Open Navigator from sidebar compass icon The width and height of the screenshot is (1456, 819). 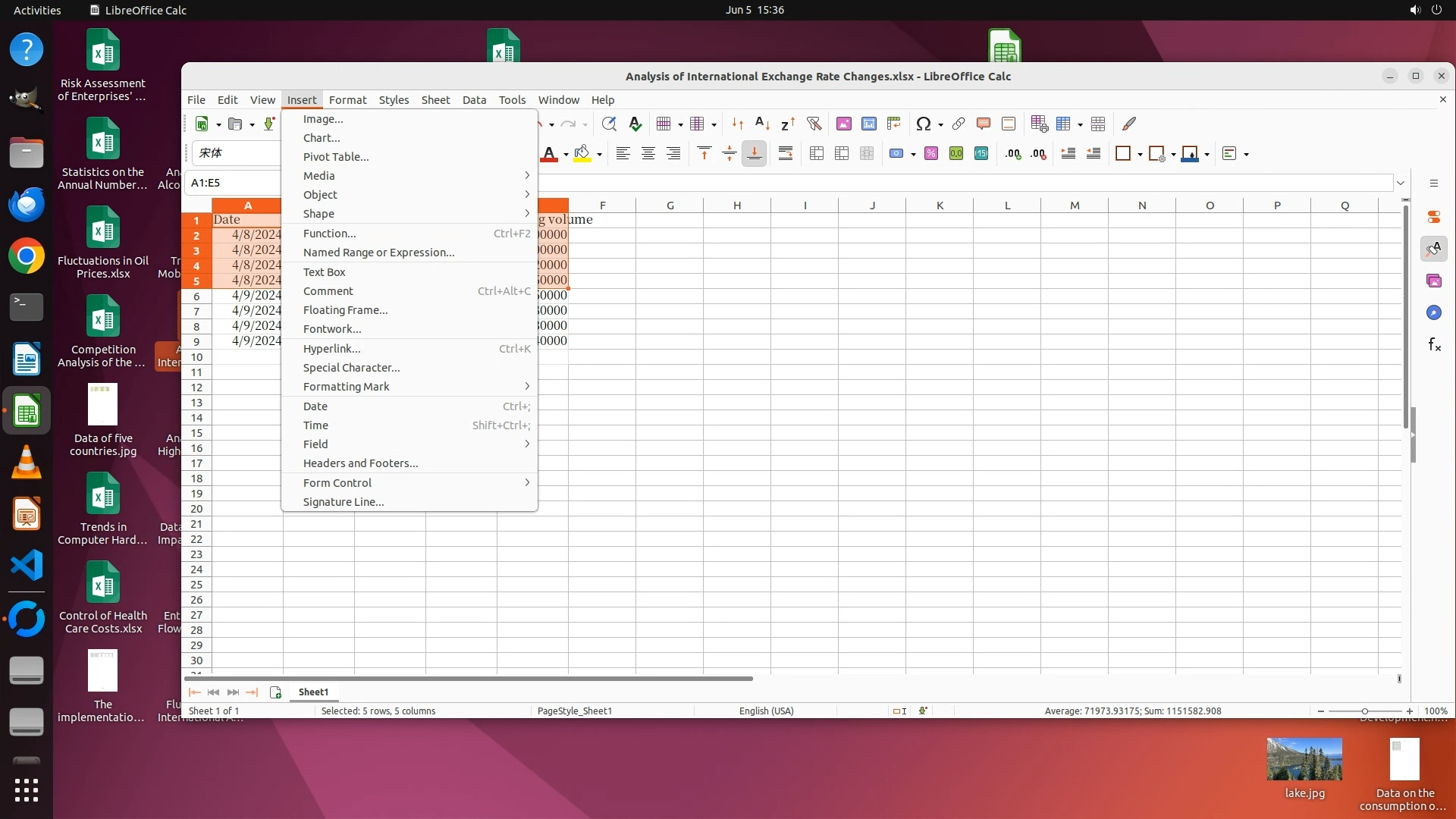point(1433,312)
